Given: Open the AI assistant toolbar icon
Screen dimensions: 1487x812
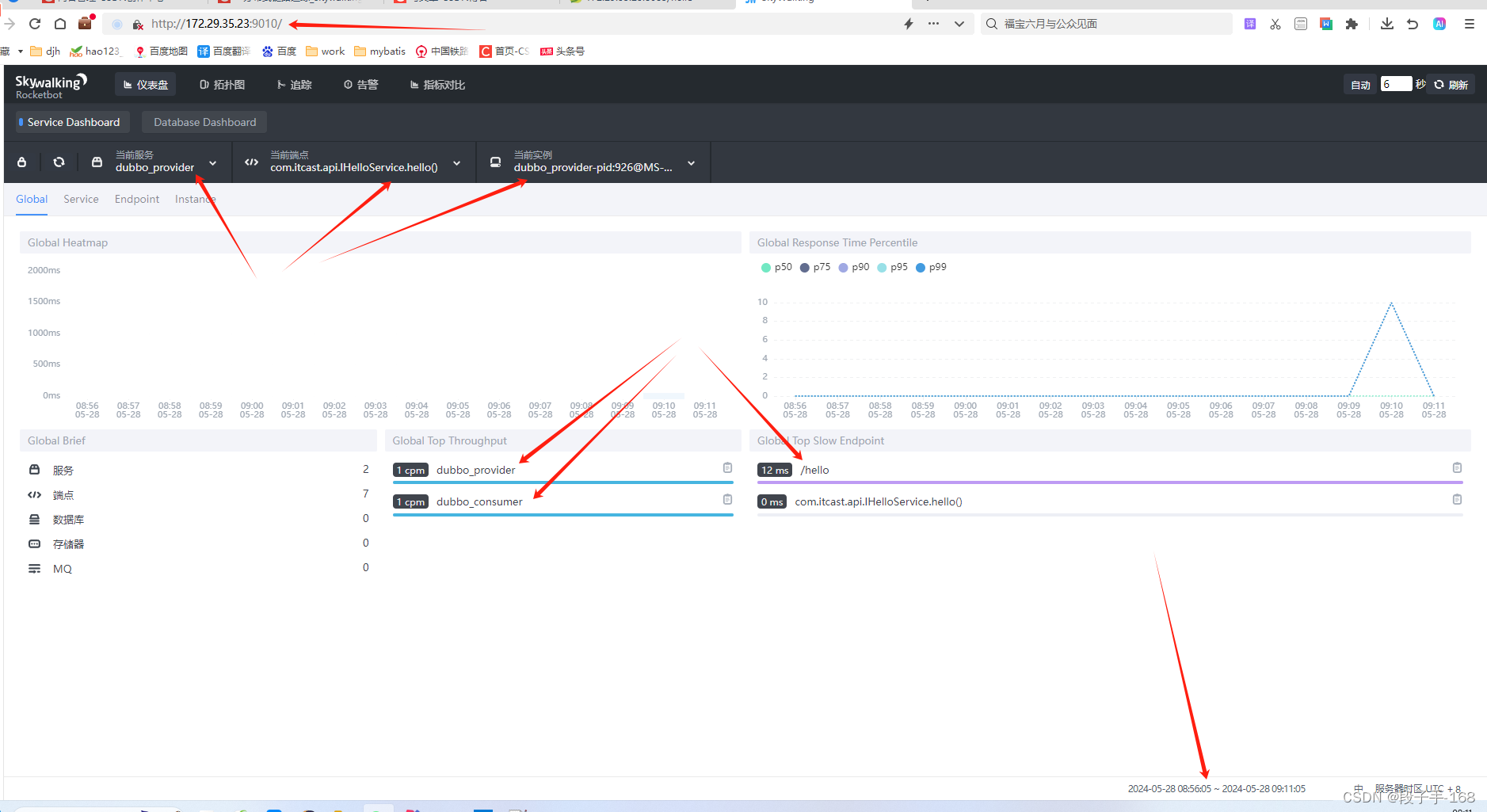Looking at the screenshot, I should click(x=1439, y=24).
